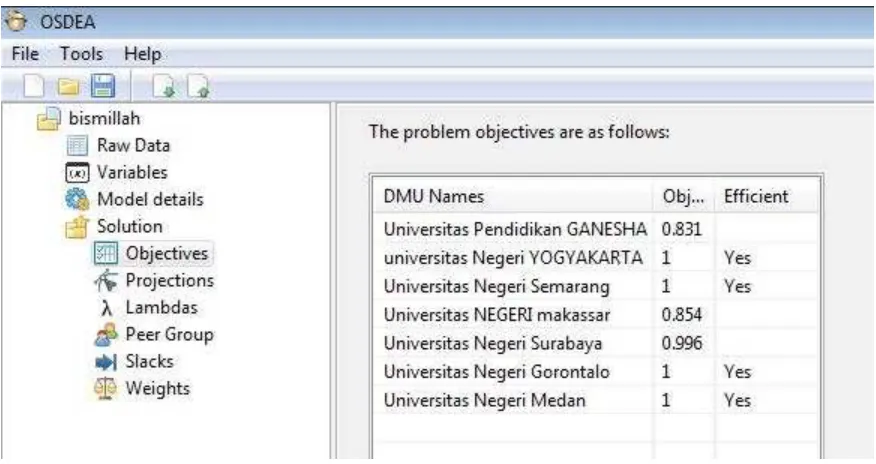Screen dimensions: 876x464
Task: Select row universitas Negeri YOGYAKARTA
Action: [597, 257]
